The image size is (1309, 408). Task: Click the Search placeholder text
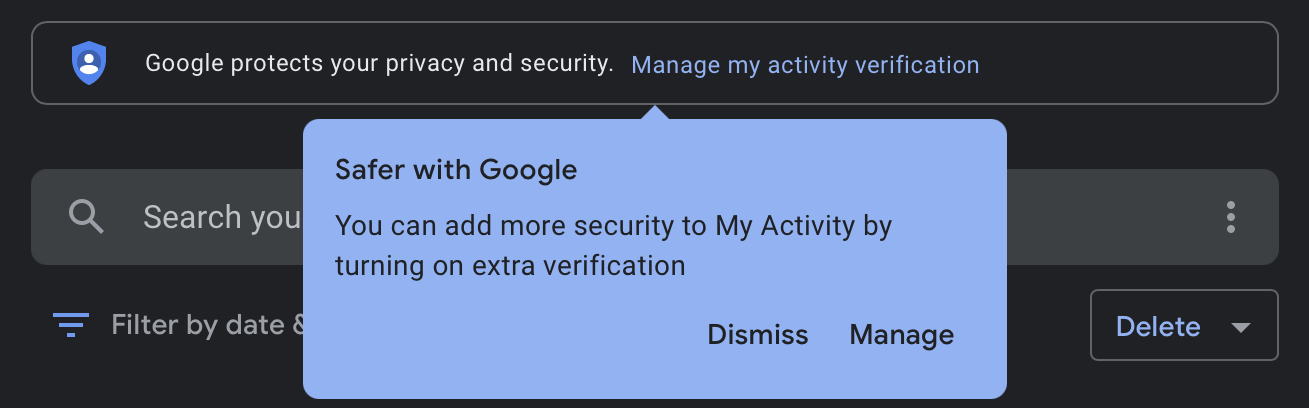click(223, 217)
